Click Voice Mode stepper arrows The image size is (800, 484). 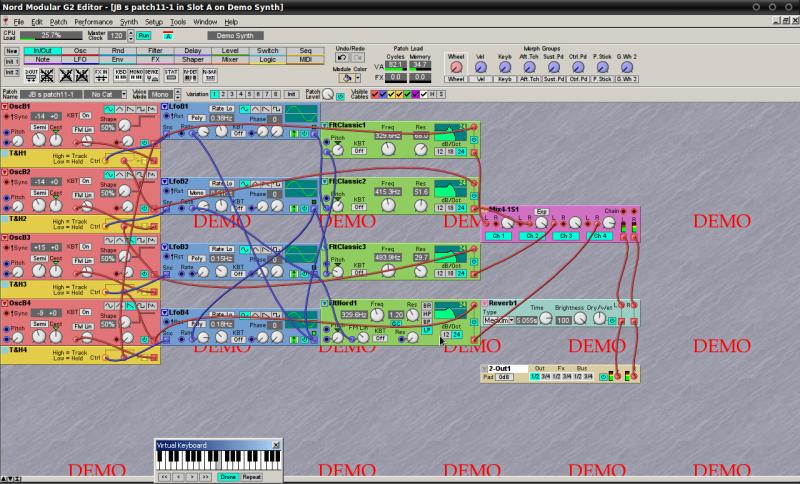(x=178, y=94)
